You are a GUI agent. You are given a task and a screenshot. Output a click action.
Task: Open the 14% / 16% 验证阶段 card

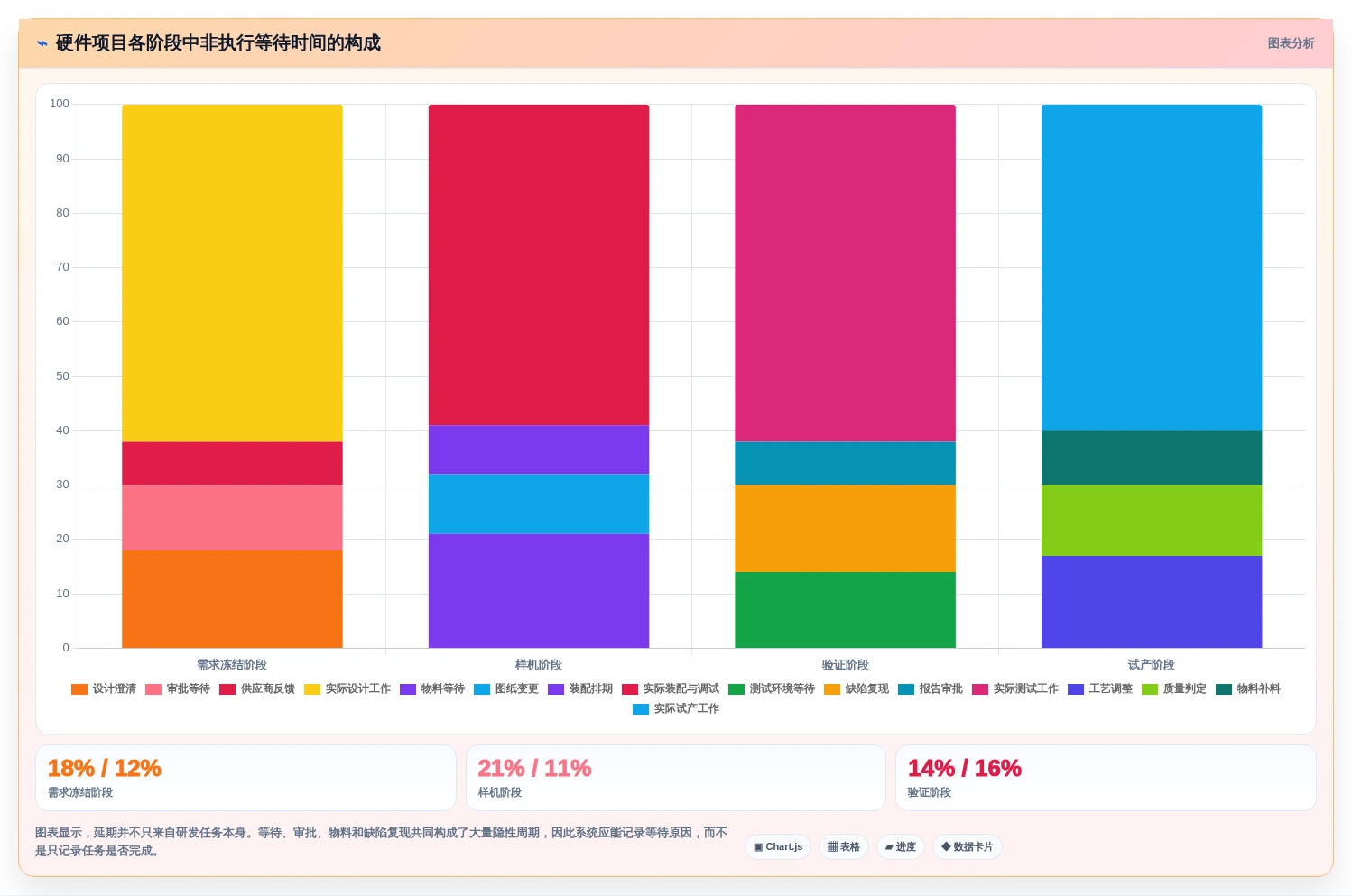point(1106,778)
